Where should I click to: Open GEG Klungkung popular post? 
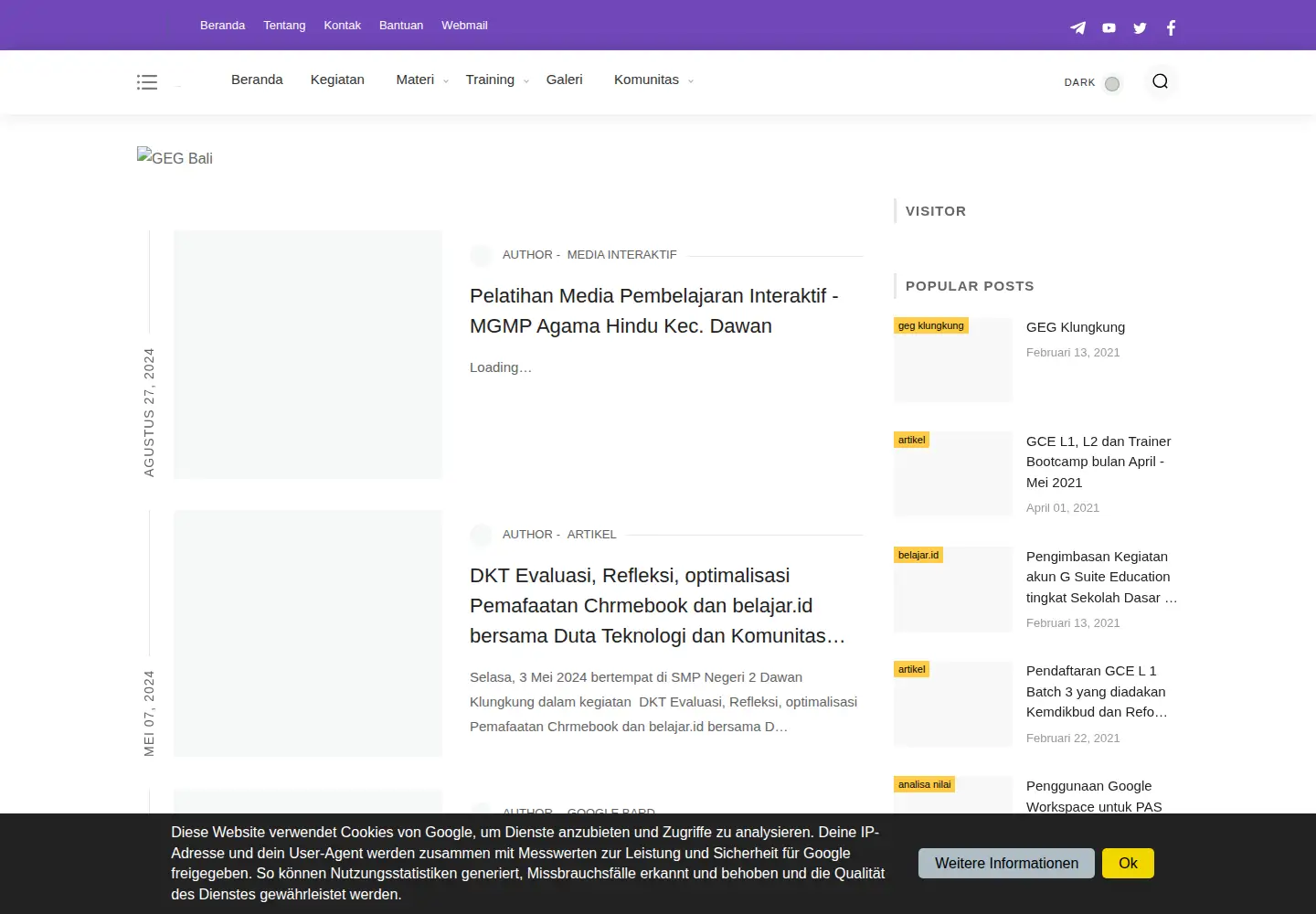click(x=1076, y=327)
